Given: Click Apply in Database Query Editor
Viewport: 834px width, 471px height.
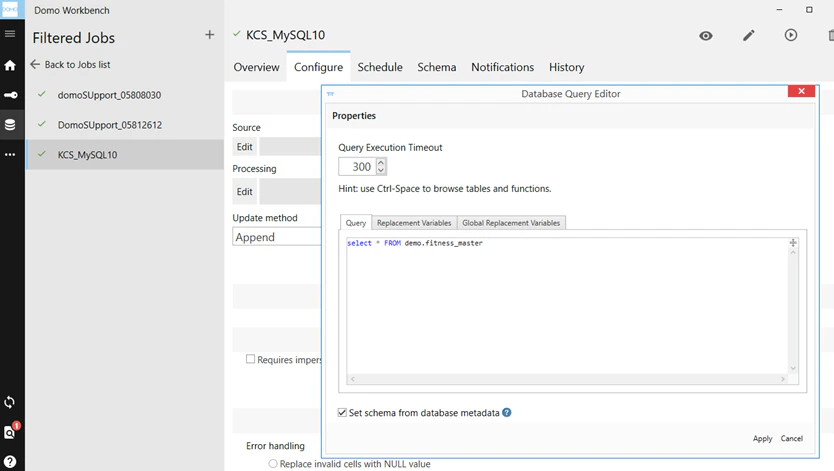Looking at the screenshot, I should pyautogui.click(x=762, y=439).
